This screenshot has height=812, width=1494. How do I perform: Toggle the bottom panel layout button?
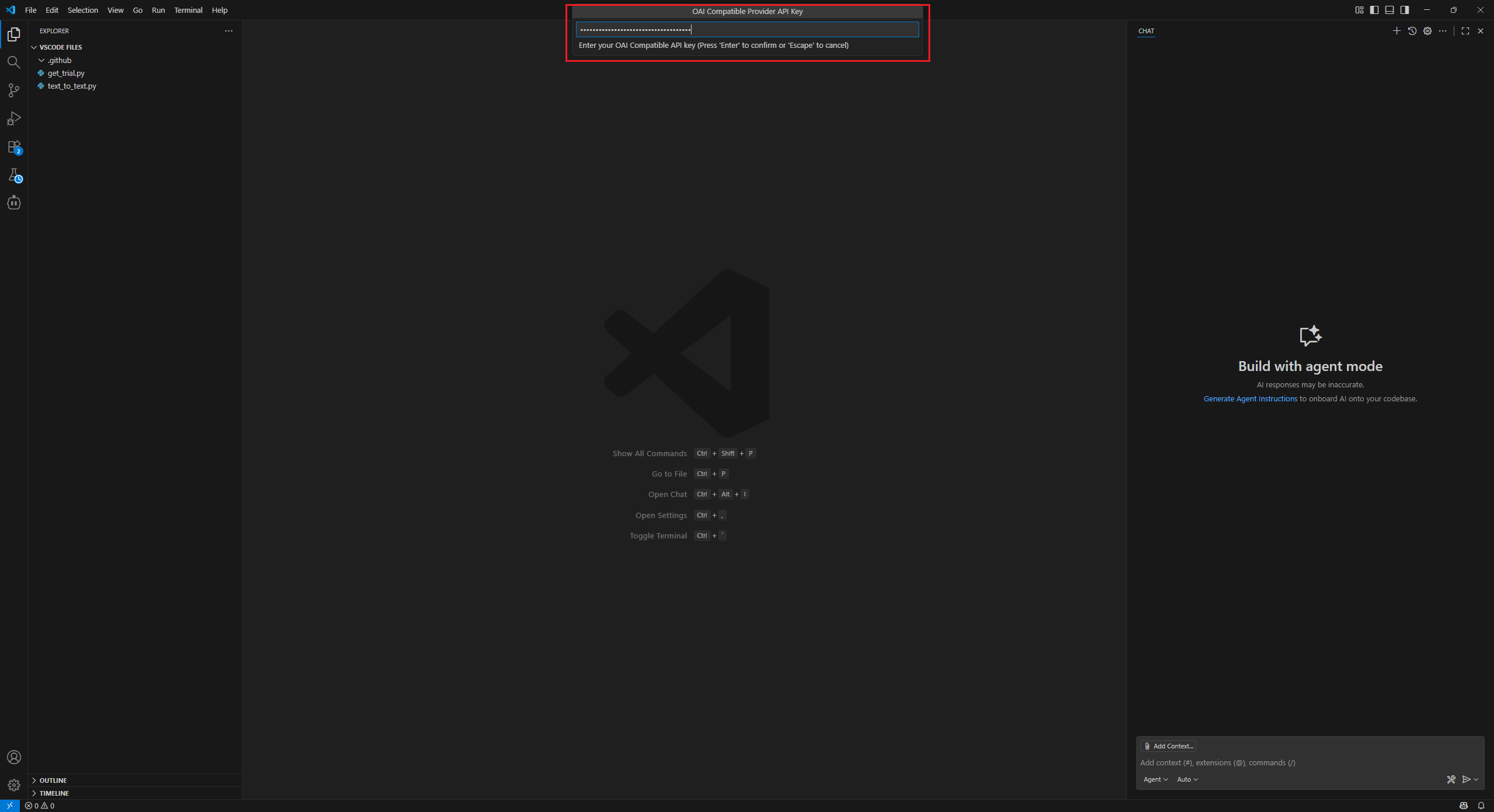coord(1390,10)
